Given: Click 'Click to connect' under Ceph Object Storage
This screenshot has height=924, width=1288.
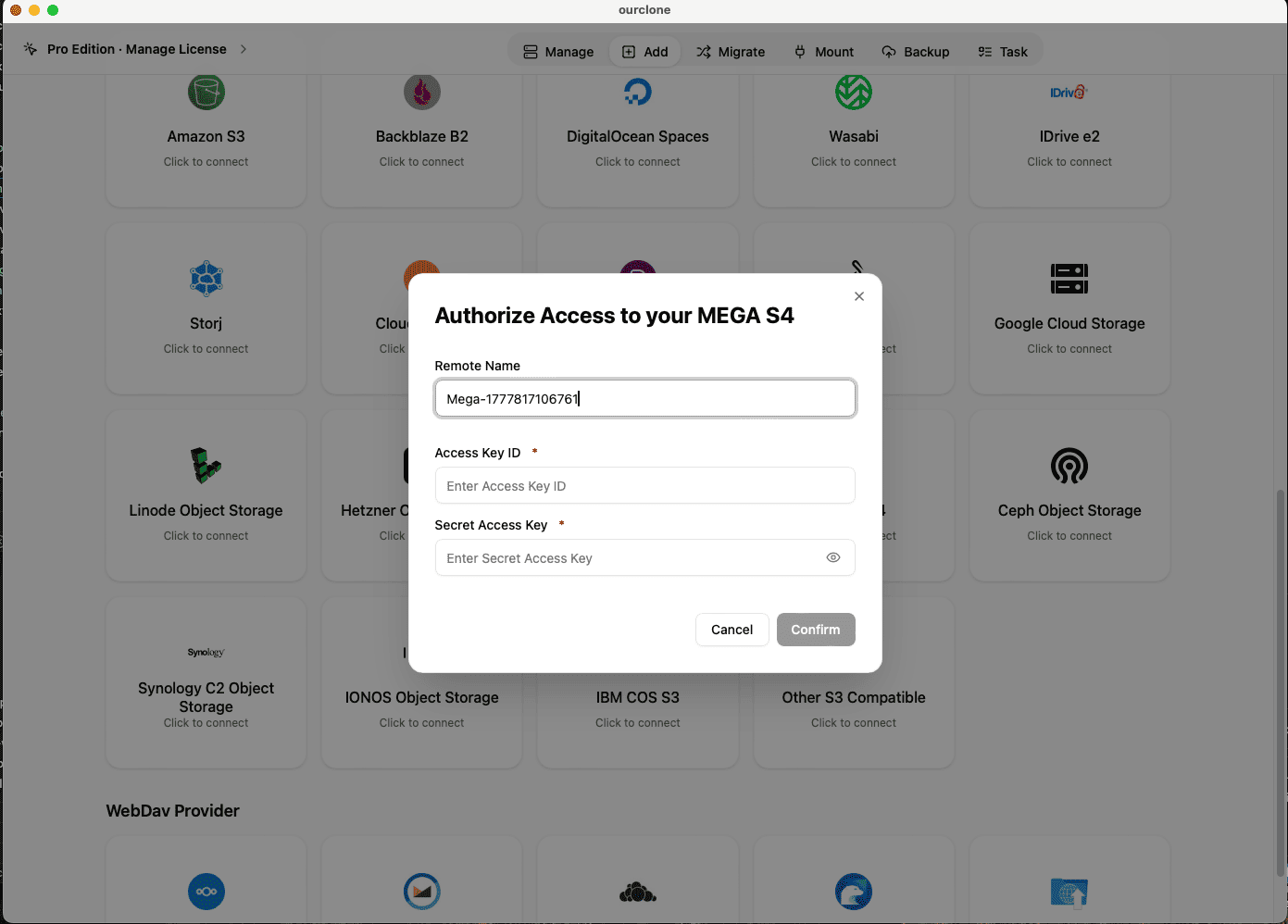Looking at the screenshot, I should (x=1069, y=536).
